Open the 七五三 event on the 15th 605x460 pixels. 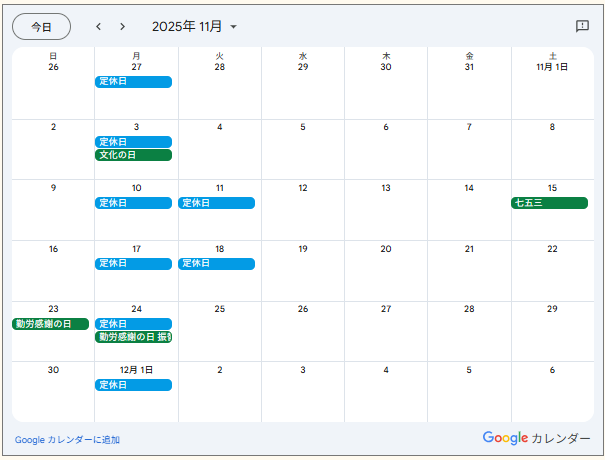click(549, 203)
